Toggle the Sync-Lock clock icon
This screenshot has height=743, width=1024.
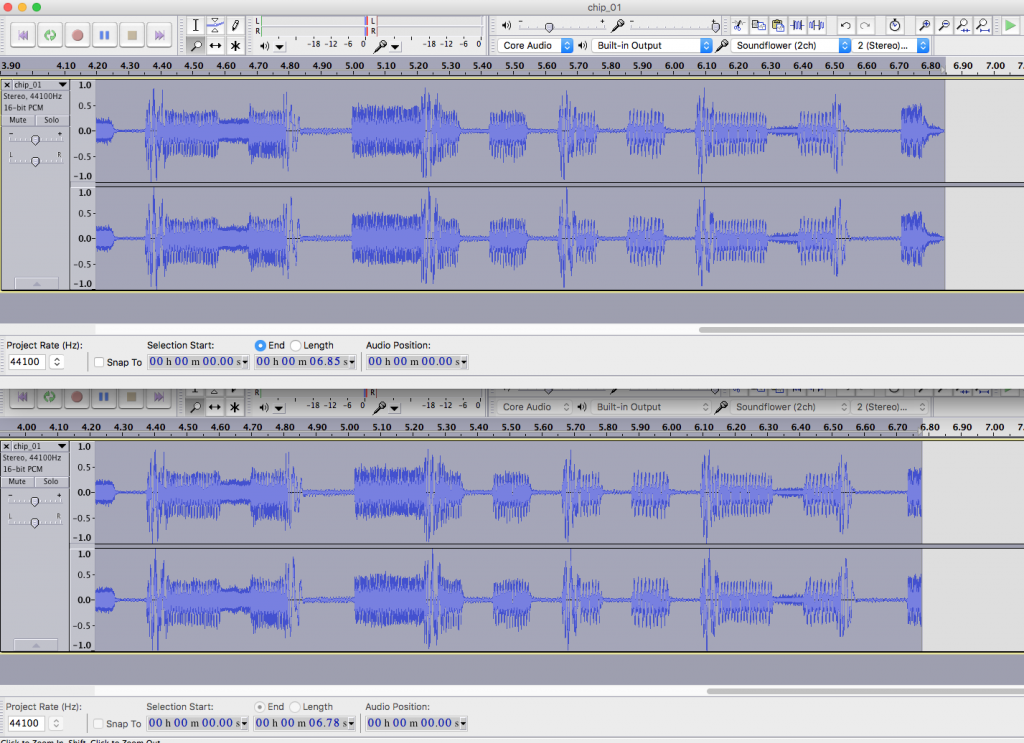click(x=895, y=25)
